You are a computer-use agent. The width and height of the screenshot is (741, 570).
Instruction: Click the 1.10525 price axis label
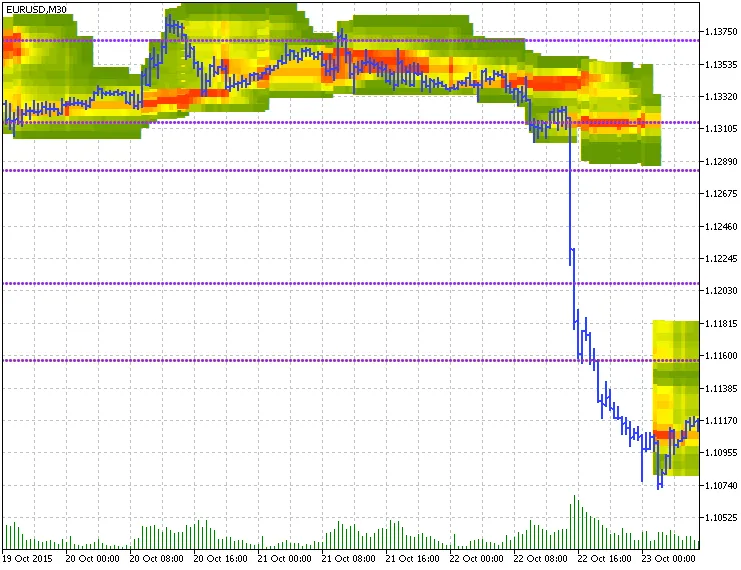720,518
